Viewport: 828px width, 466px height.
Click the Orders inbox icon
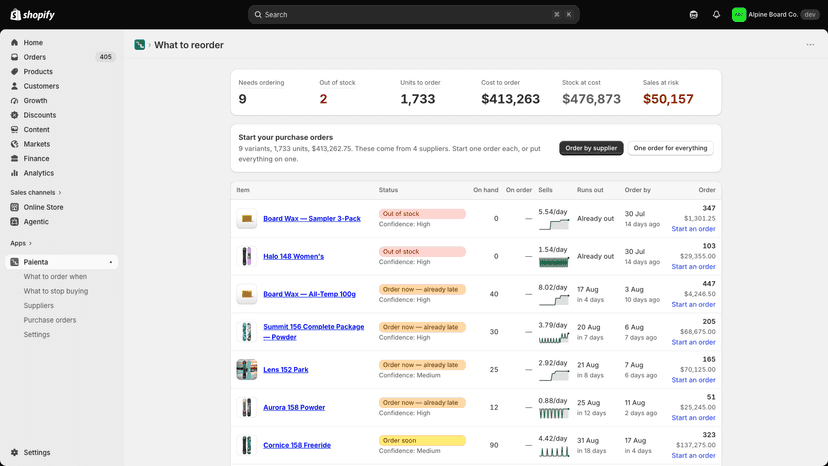(x=14, y=57)
